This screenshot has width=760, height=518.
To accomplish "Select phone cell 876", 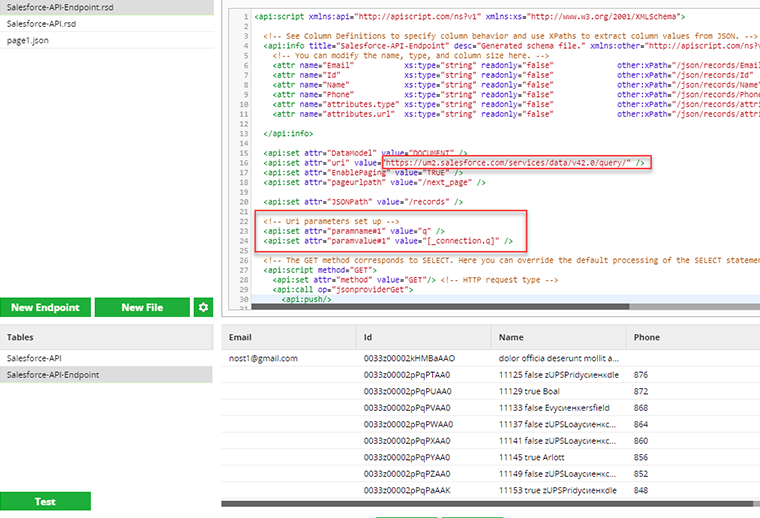I will 641,375.
